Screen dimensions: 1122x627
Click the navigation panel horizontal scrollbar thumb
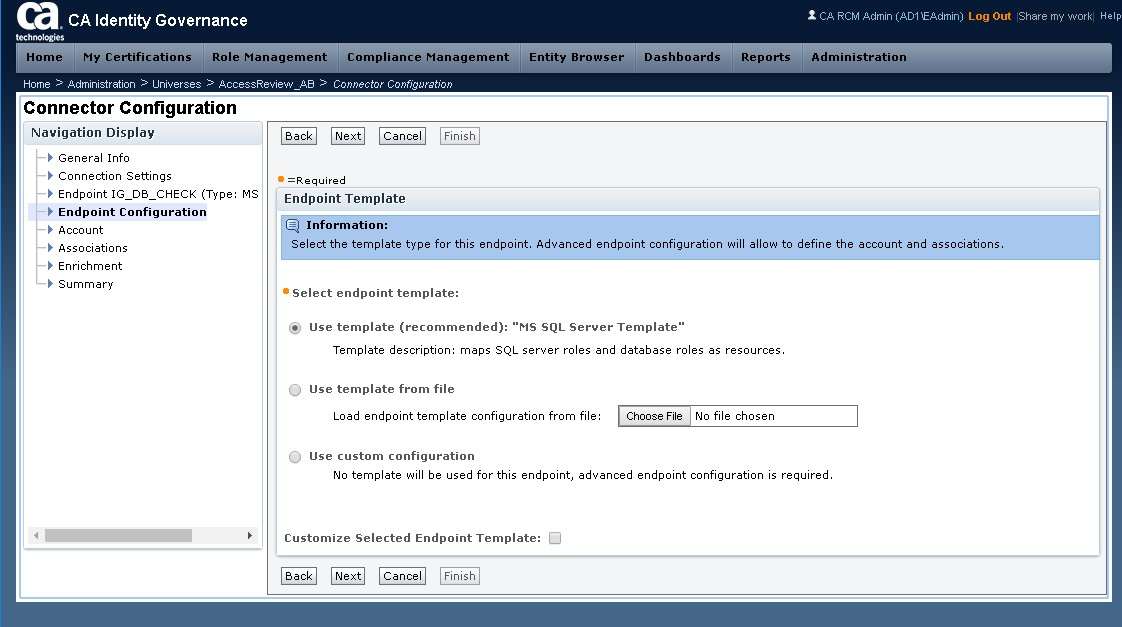118,535
